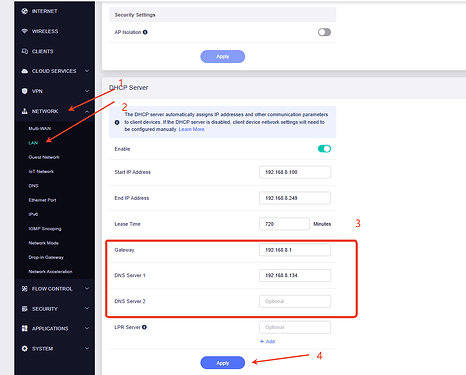Click the DHCP description info icon
The image size is (466, 375).
[x=117, y=122]
